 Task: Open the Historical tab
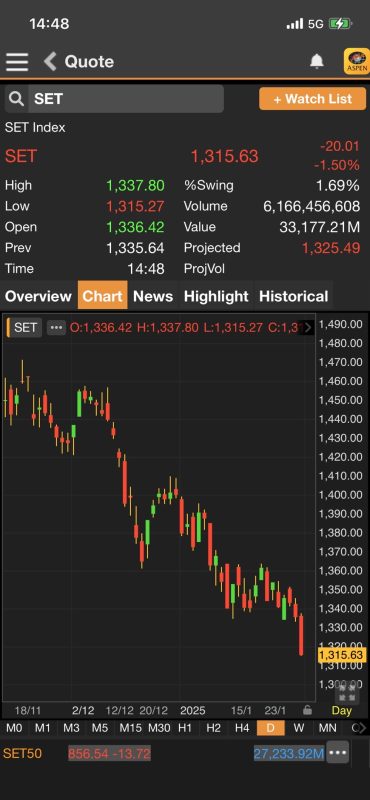(x=294, y=296)
